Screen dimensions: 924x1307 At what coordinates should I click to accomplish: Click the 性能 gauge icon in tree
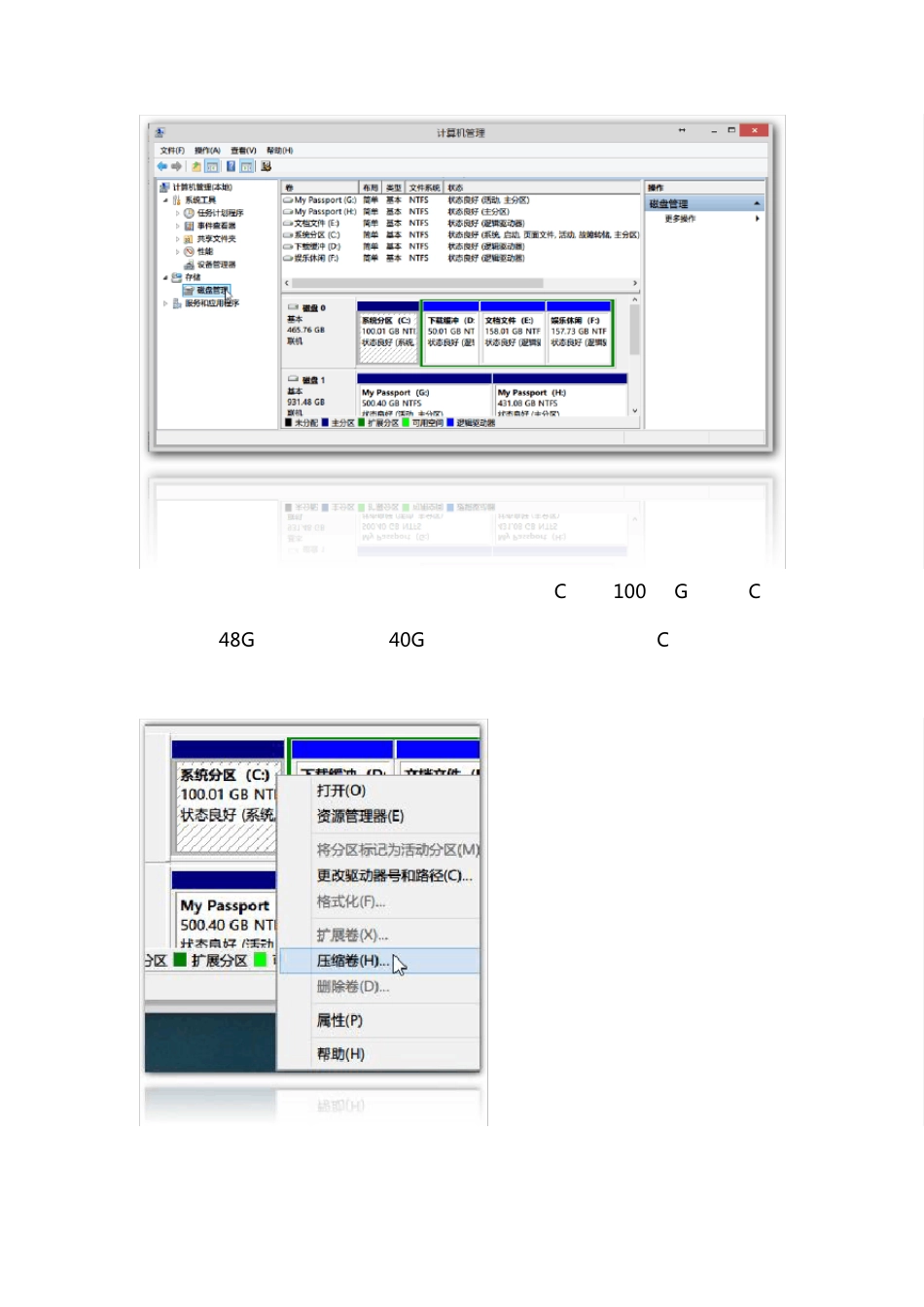pyautogui.click(x=190, y=251)
